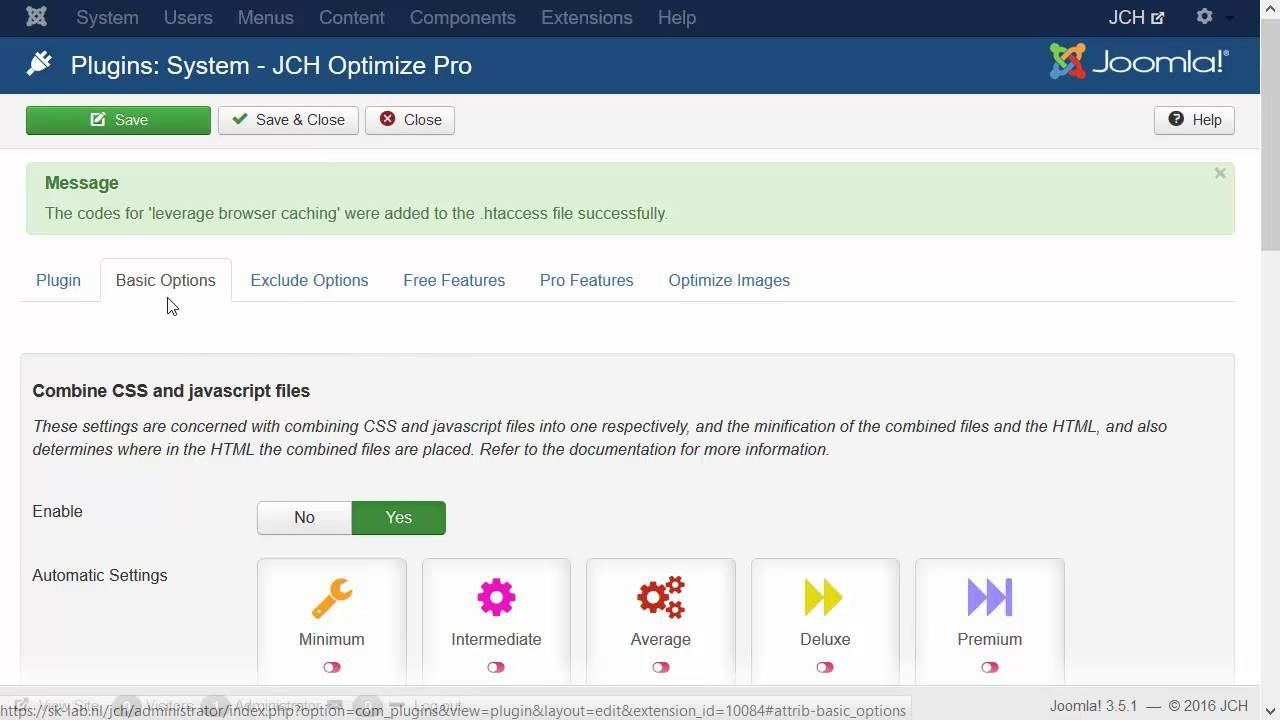Toggle the switch under Intermediate
This screenshot has height=720, width=1280.
tap(496, 667)
